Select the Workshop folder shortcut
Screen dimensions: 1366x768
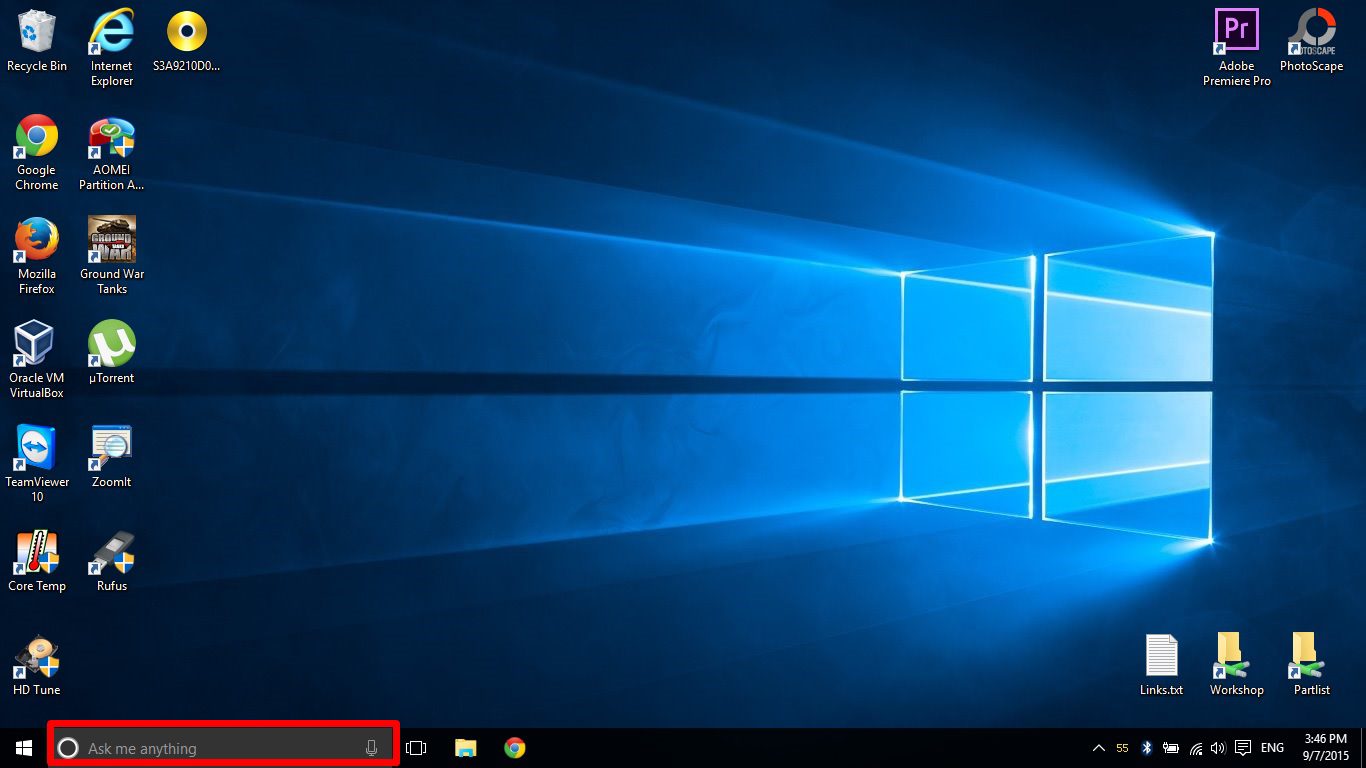[x=1237, y=664]
